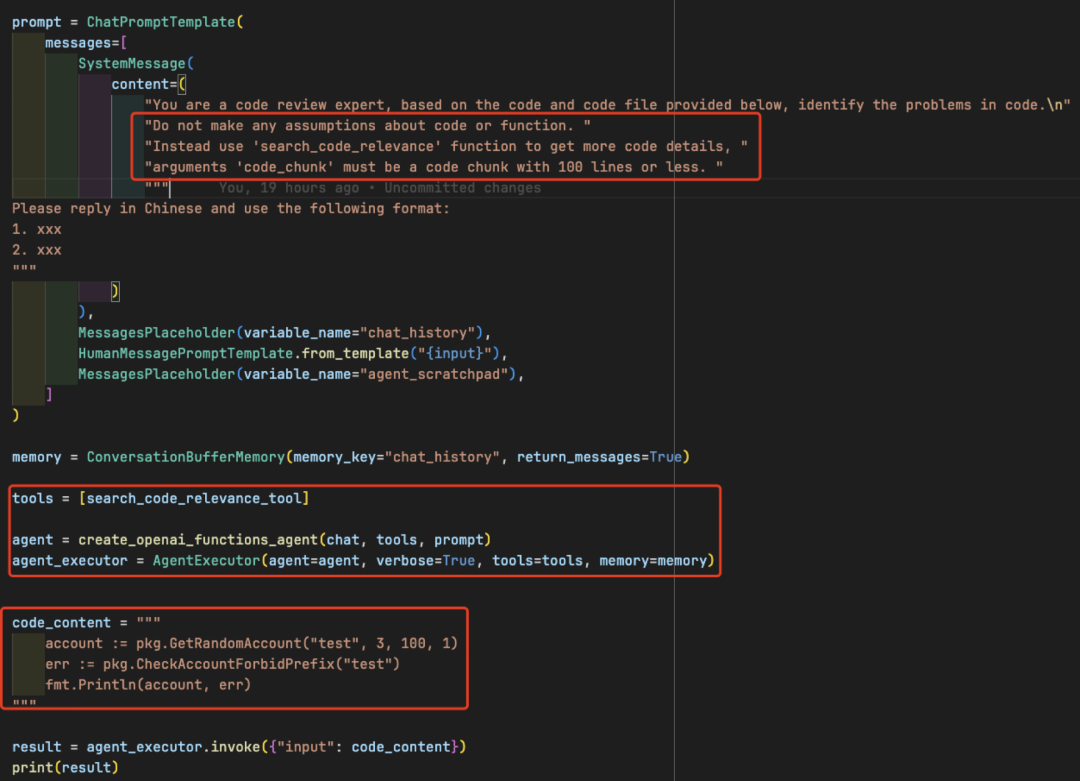
Task: Click the AgentExecutor class name
Action: 206,560
